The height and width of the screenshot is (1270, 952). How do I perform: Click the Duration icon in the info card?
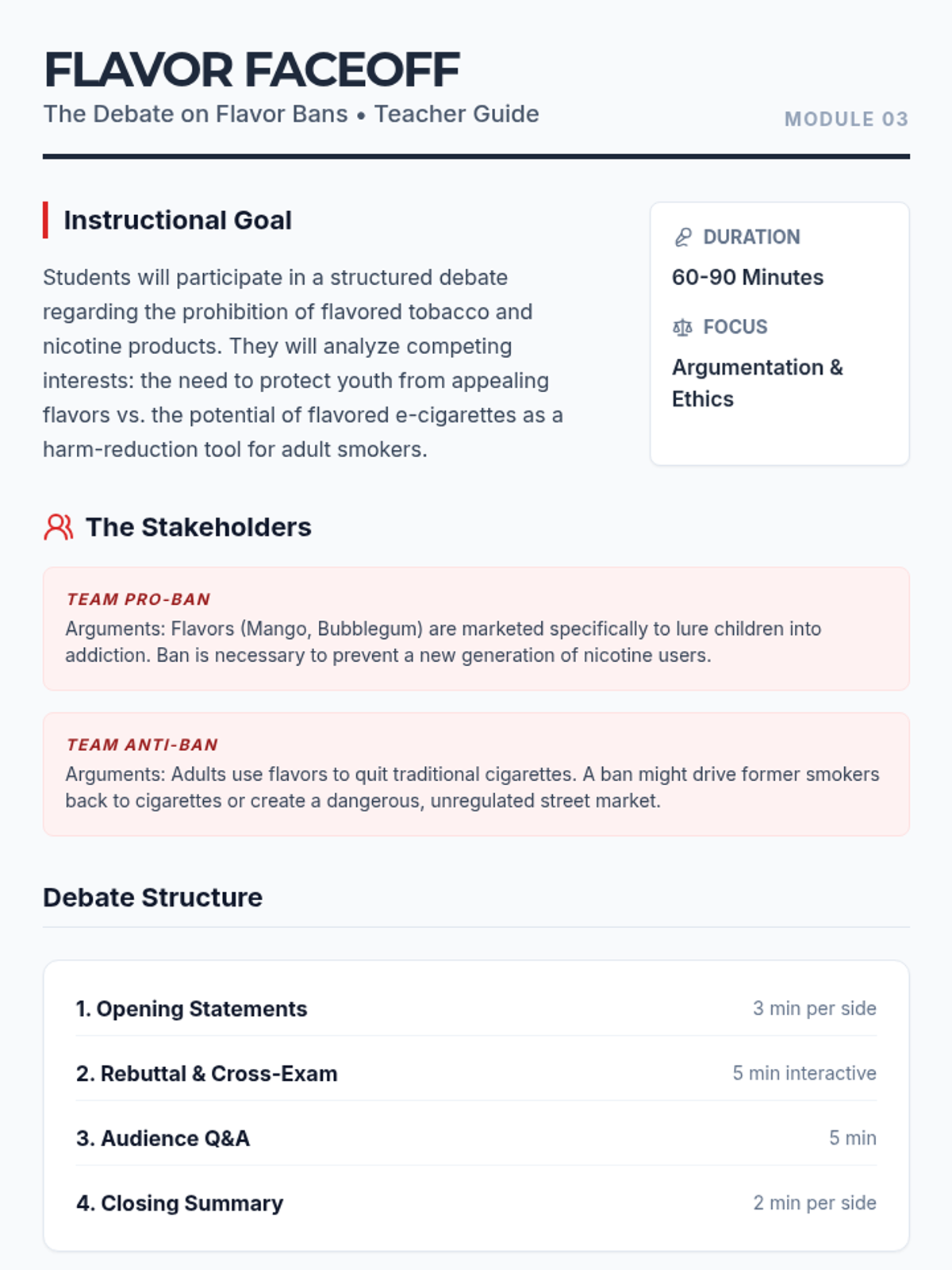coord(682,237)
